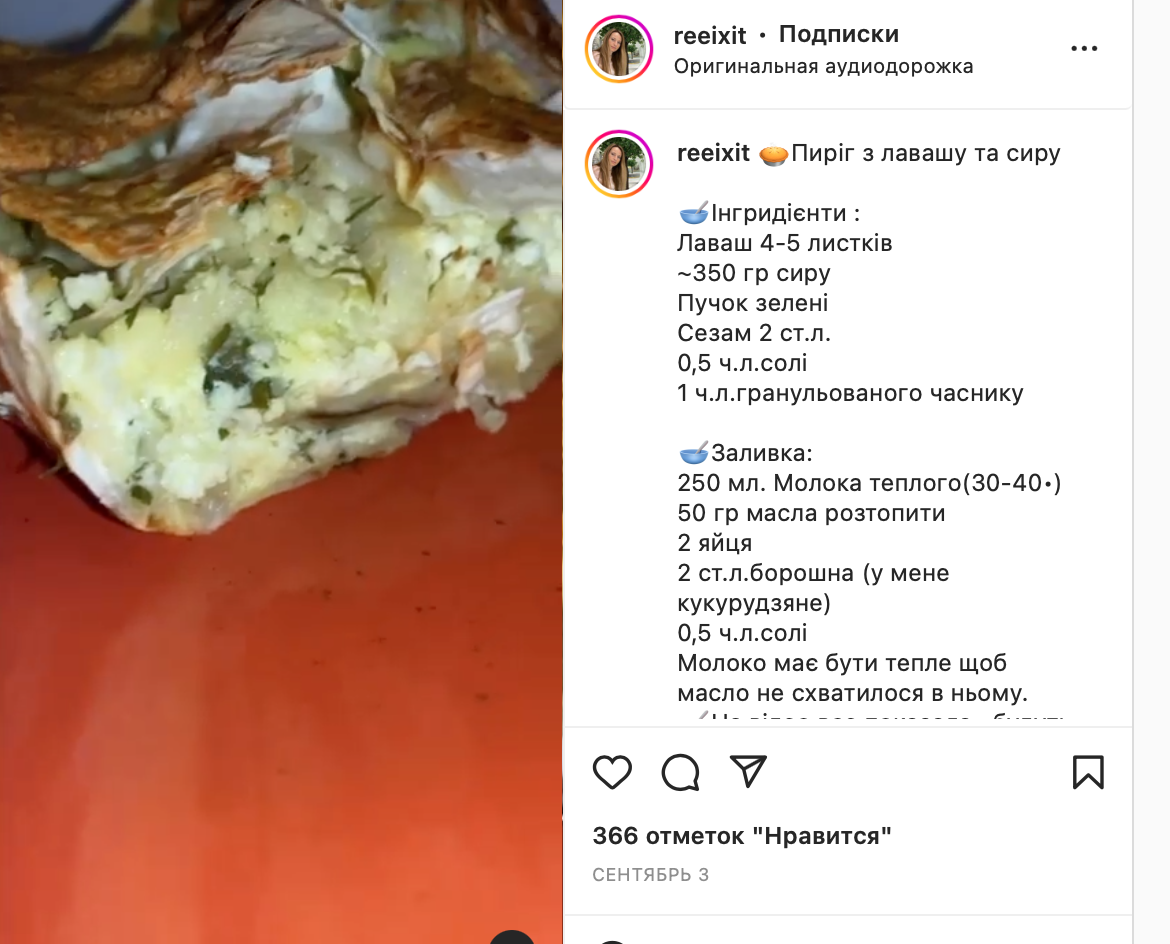Click the Пиріг з лавашу та сиру title
This screenshot has width=1170, height=944.
pos(925,153)
